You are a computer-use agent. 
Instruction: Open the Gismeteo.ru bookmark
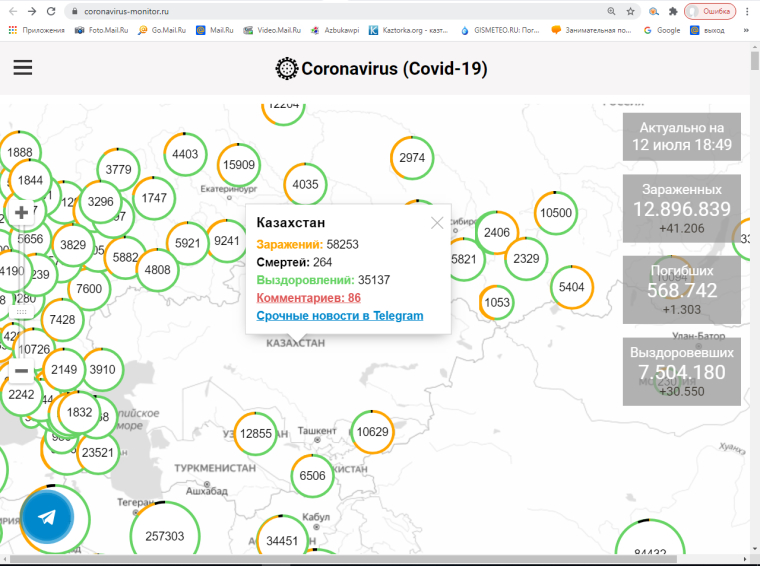[500, 30]
